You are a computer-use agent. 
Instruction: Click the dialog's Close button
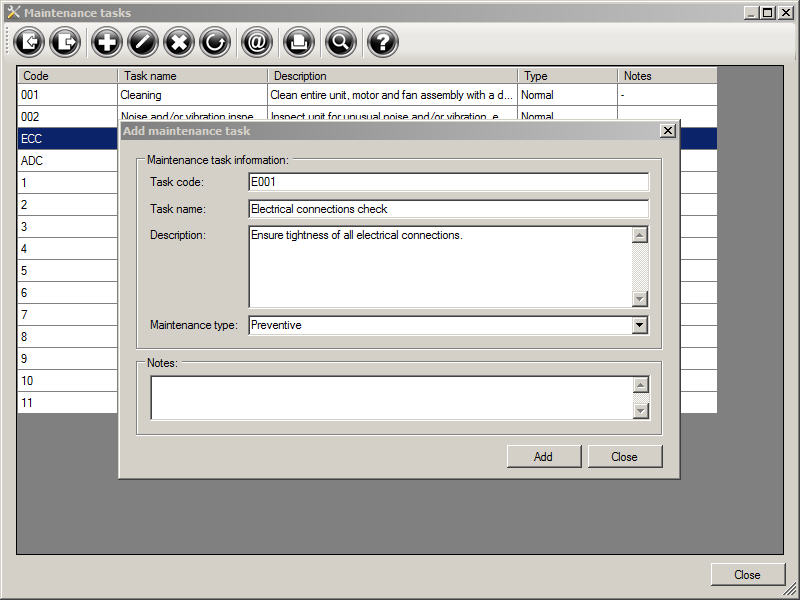624,457
